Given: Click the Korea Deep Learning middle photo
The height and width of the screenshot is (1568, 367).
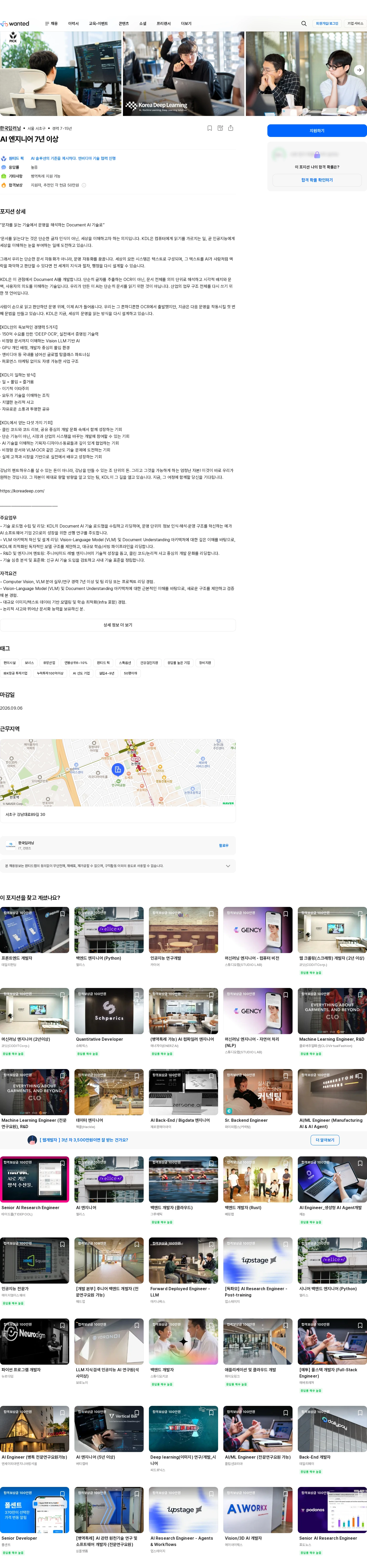Looking at the screenshot, I should pos(183,74).
